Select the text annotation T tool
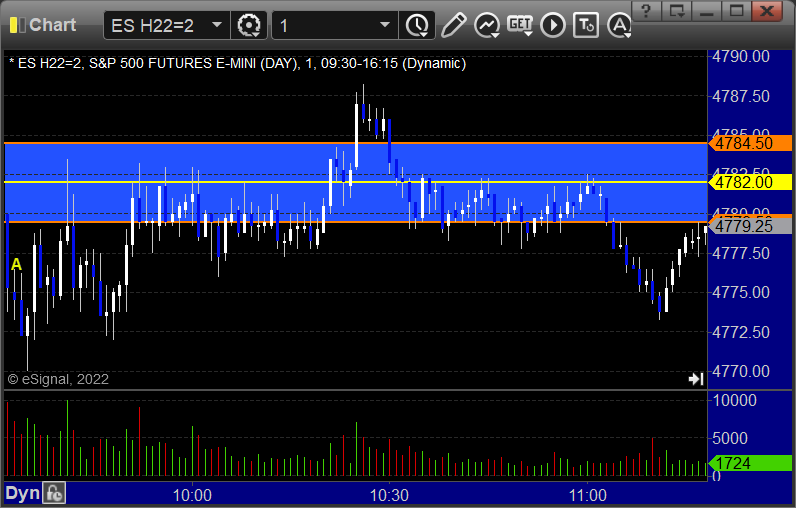Screen dimensions: 796x508 (x=586, y=25)
